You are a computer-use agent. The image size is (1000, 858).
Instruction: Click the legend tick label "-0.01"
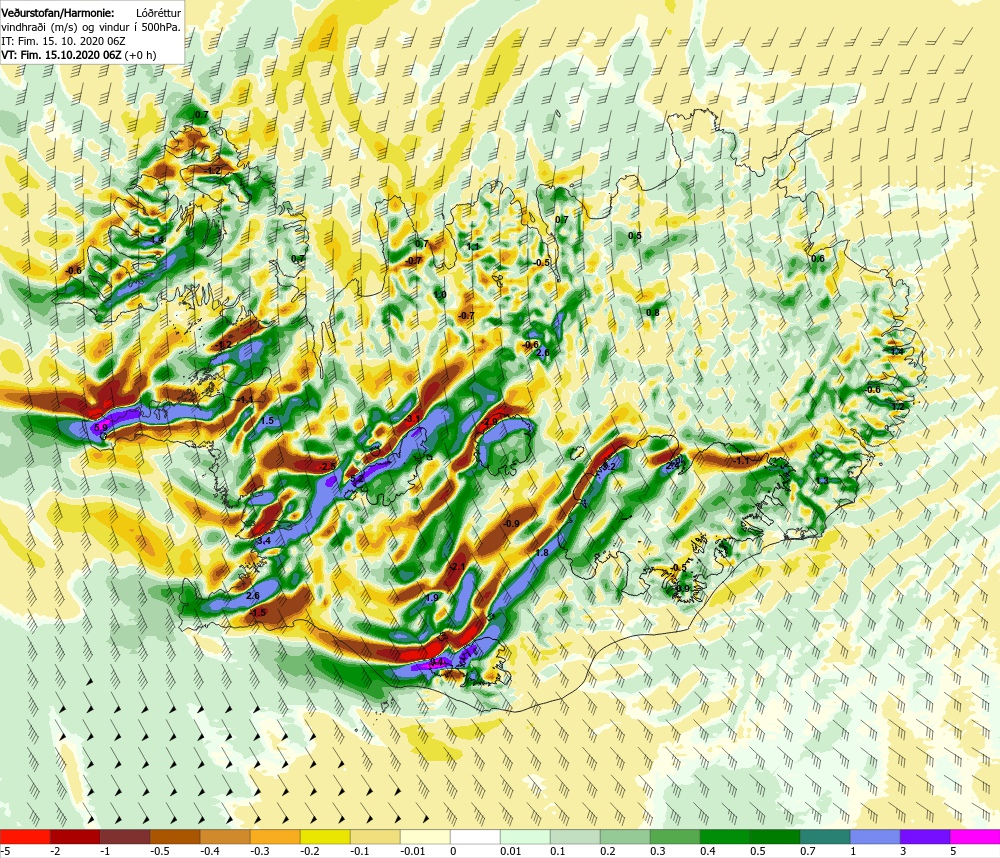[x=411, y=851]
